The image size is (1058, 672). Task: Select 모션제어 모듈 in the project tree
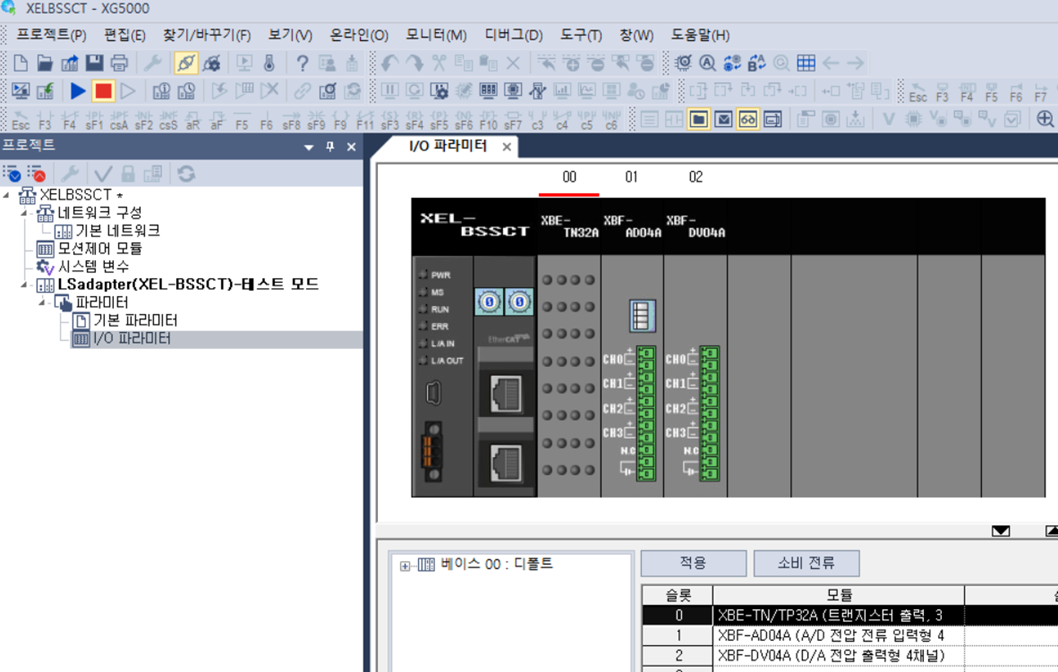point(100,249)
